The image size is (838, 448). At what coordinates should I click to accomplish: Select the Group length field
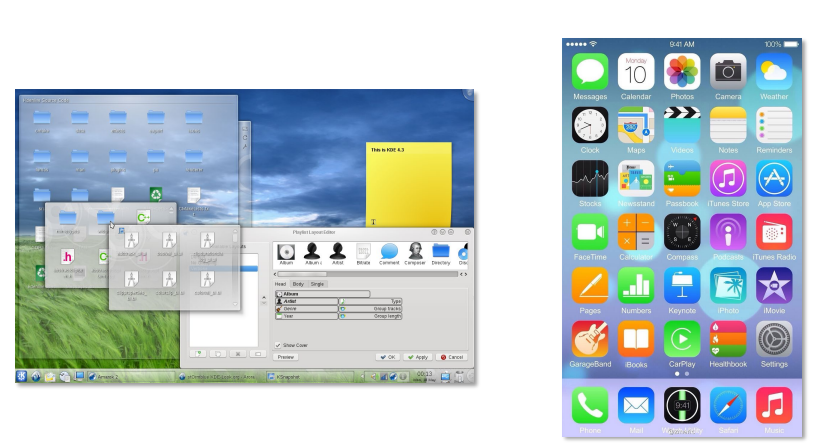click(370, 316)
